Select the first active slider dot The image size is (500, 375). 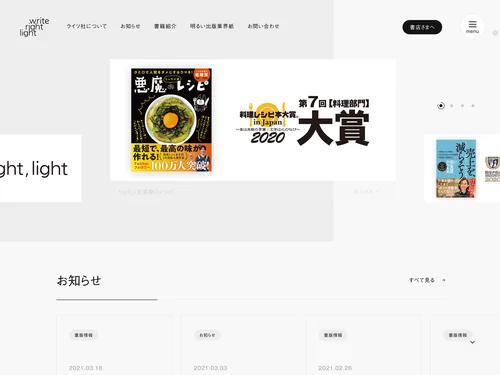[x=441, y=106]
